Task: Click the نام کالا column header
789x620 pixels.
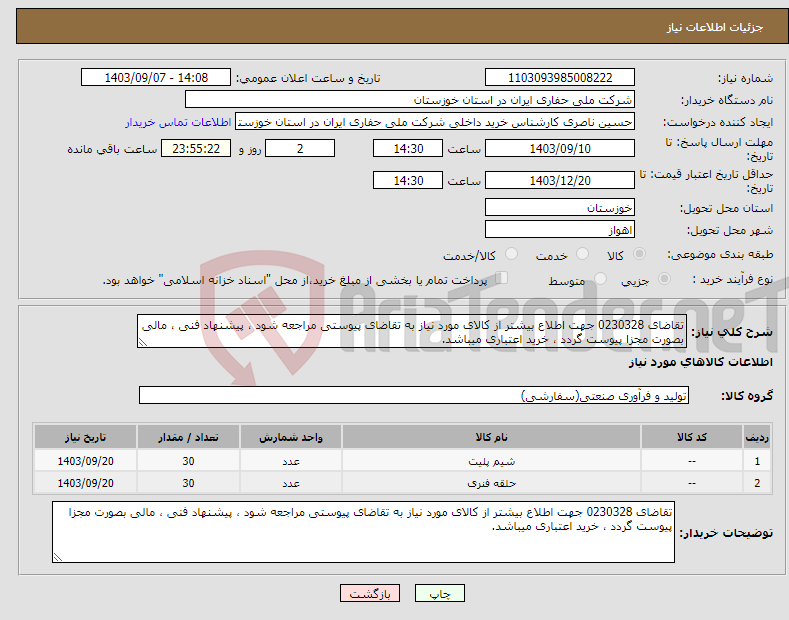Action: point(491,437)
